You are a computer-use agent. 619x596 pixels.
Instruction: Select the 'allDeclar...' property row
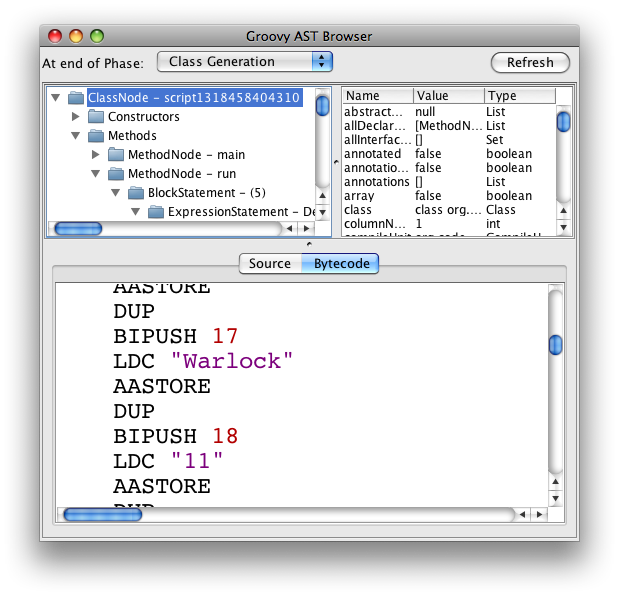449,126
